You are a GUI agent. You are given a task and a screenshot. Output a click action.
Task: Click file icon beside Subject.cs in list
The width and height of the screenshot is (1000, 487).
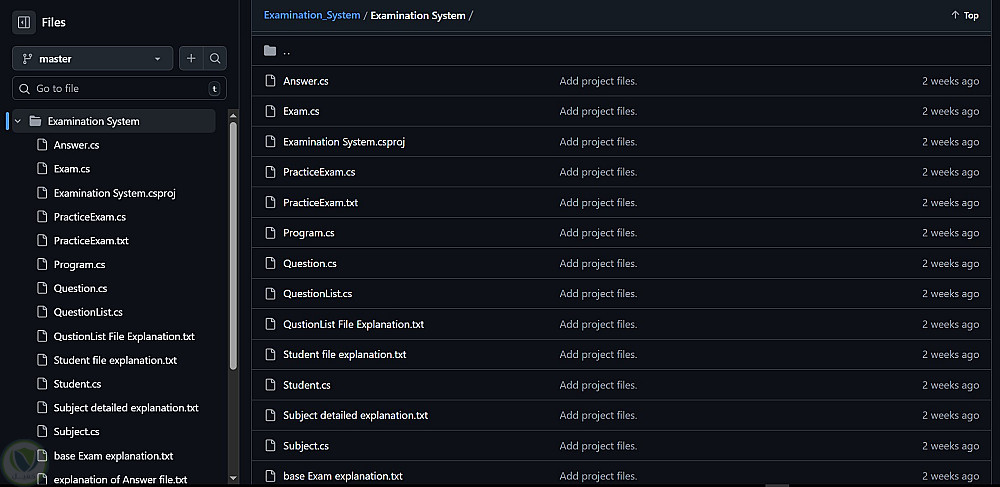click(x=270, y=446)
